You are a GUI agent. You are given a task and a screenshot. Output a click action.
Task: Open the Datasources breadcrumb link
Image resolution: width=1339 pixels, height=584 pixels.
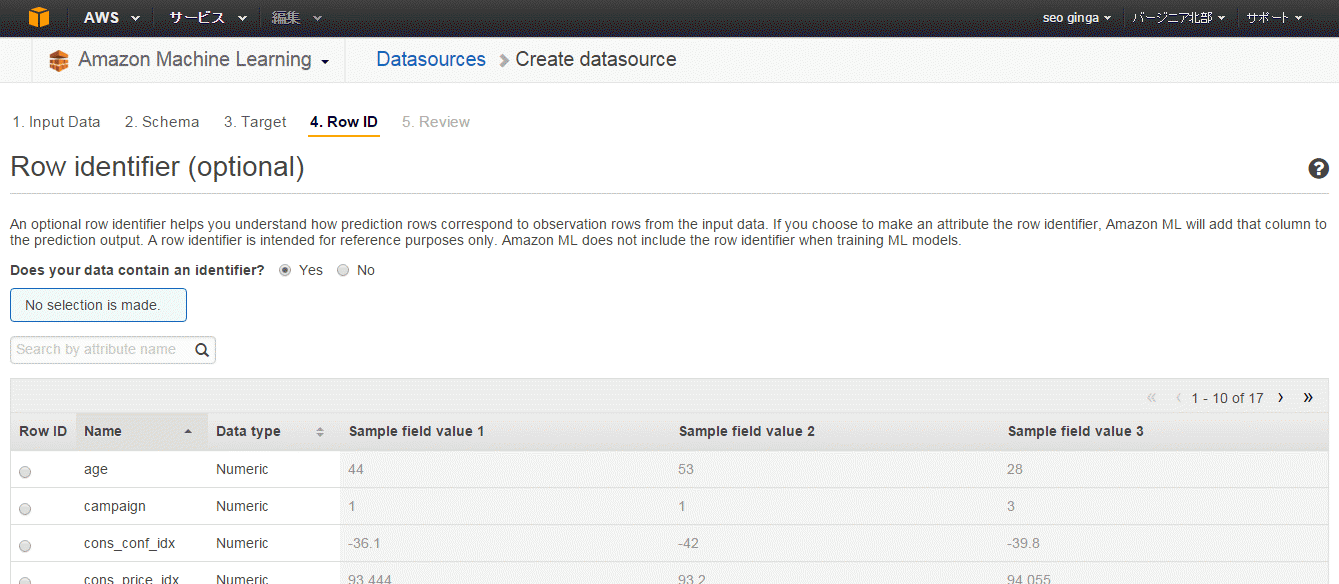click(431, 60)
